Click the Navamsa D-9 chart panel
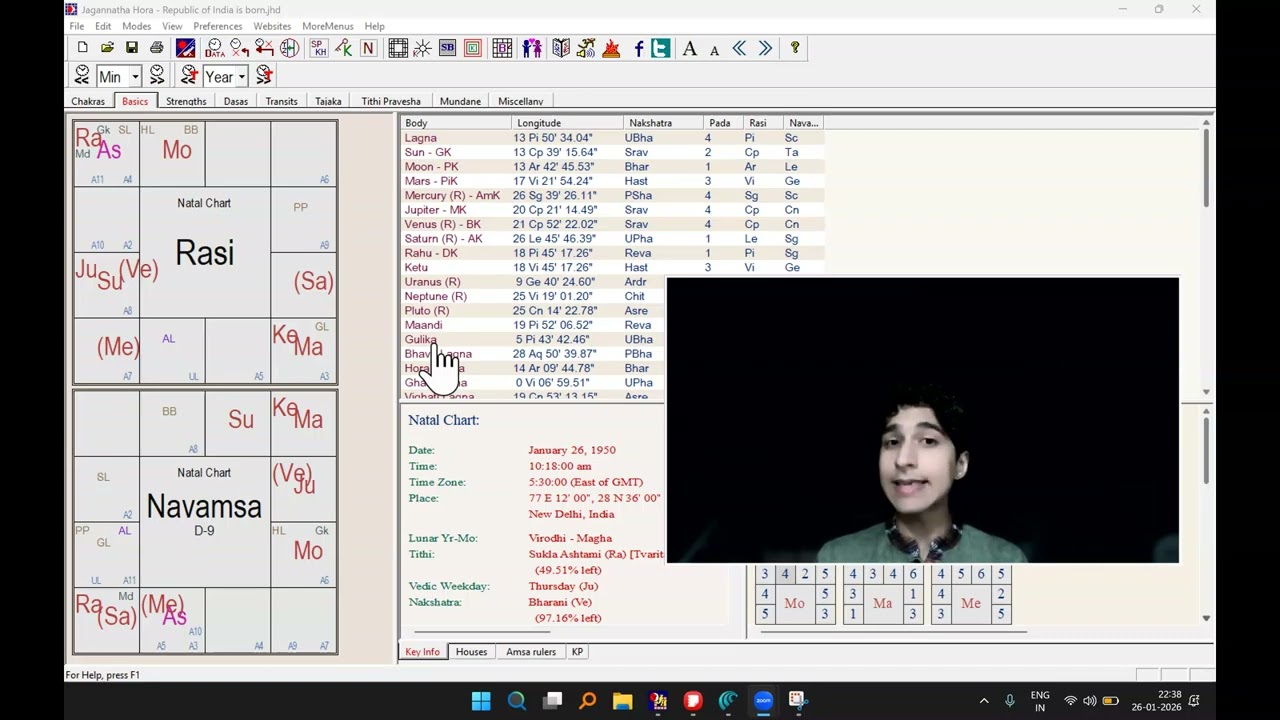 pyautogui.click(x=205, y=522)
